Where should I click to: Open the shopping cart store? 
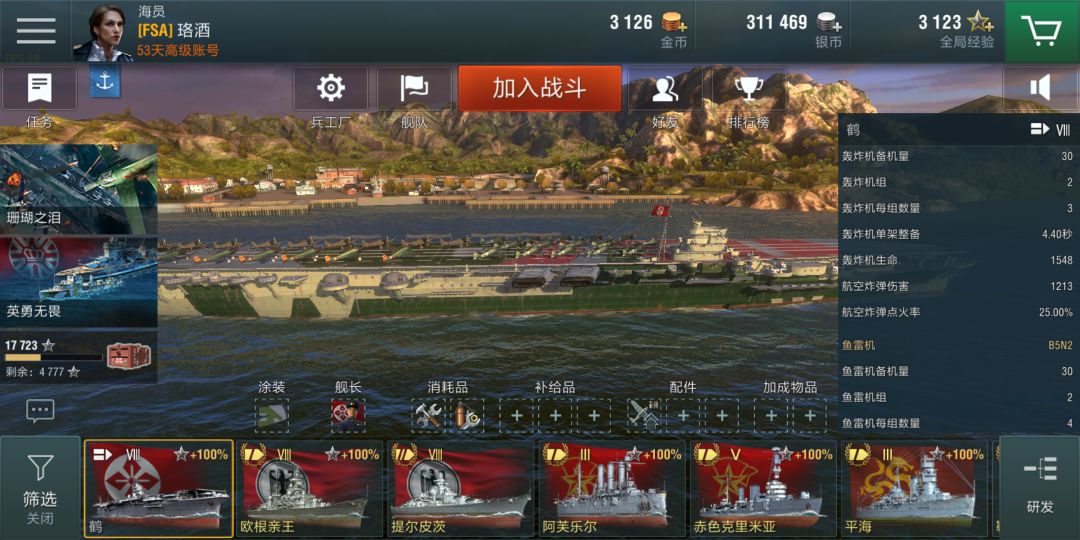[x=1042, y=31]
